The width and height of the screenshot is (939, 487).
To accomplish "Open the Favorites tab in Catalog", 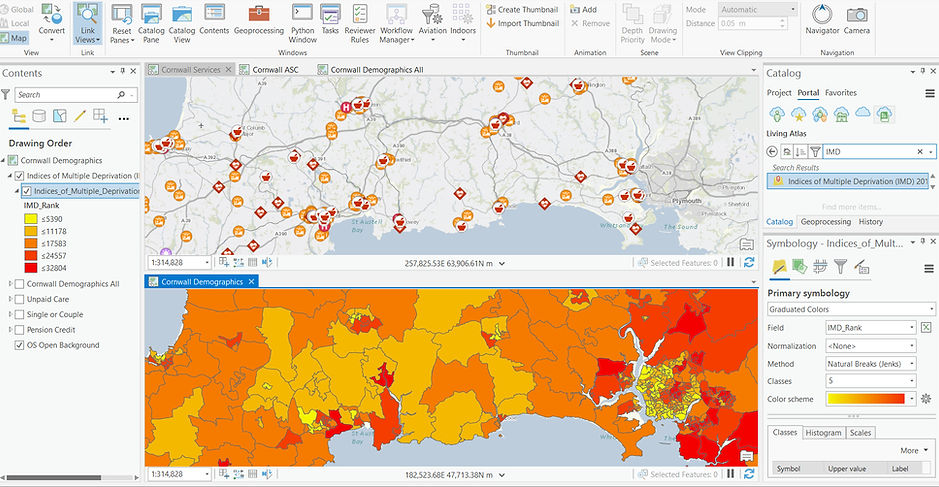I will [x=841, y=93].
